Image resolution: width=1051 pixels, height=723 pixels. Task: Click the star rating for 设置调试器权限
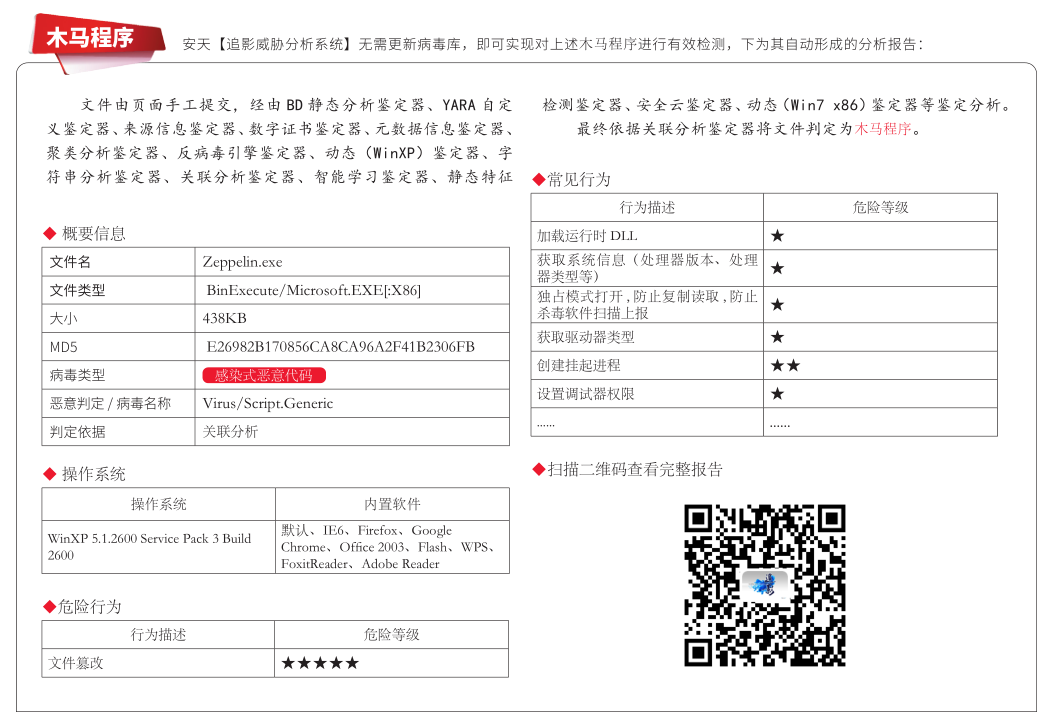(x=777, y=394)
